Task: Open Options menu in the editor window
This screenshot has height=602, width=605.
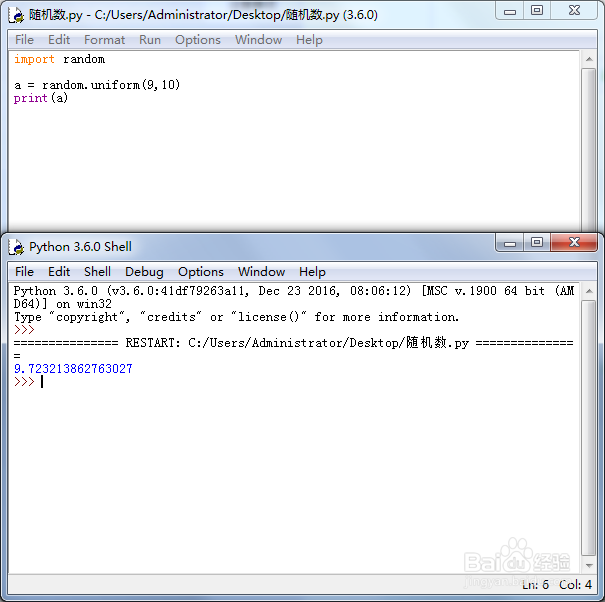Action: click(198, 40)
